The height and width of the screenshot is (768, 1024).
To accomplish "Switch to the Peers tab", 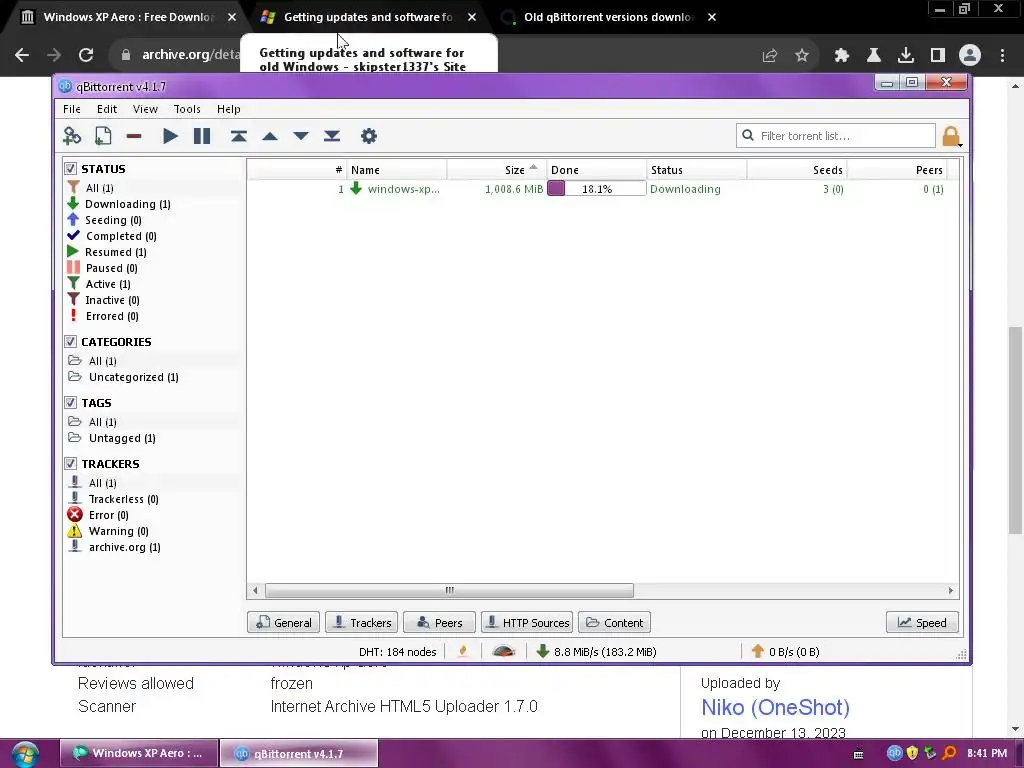I will [439, 622].
